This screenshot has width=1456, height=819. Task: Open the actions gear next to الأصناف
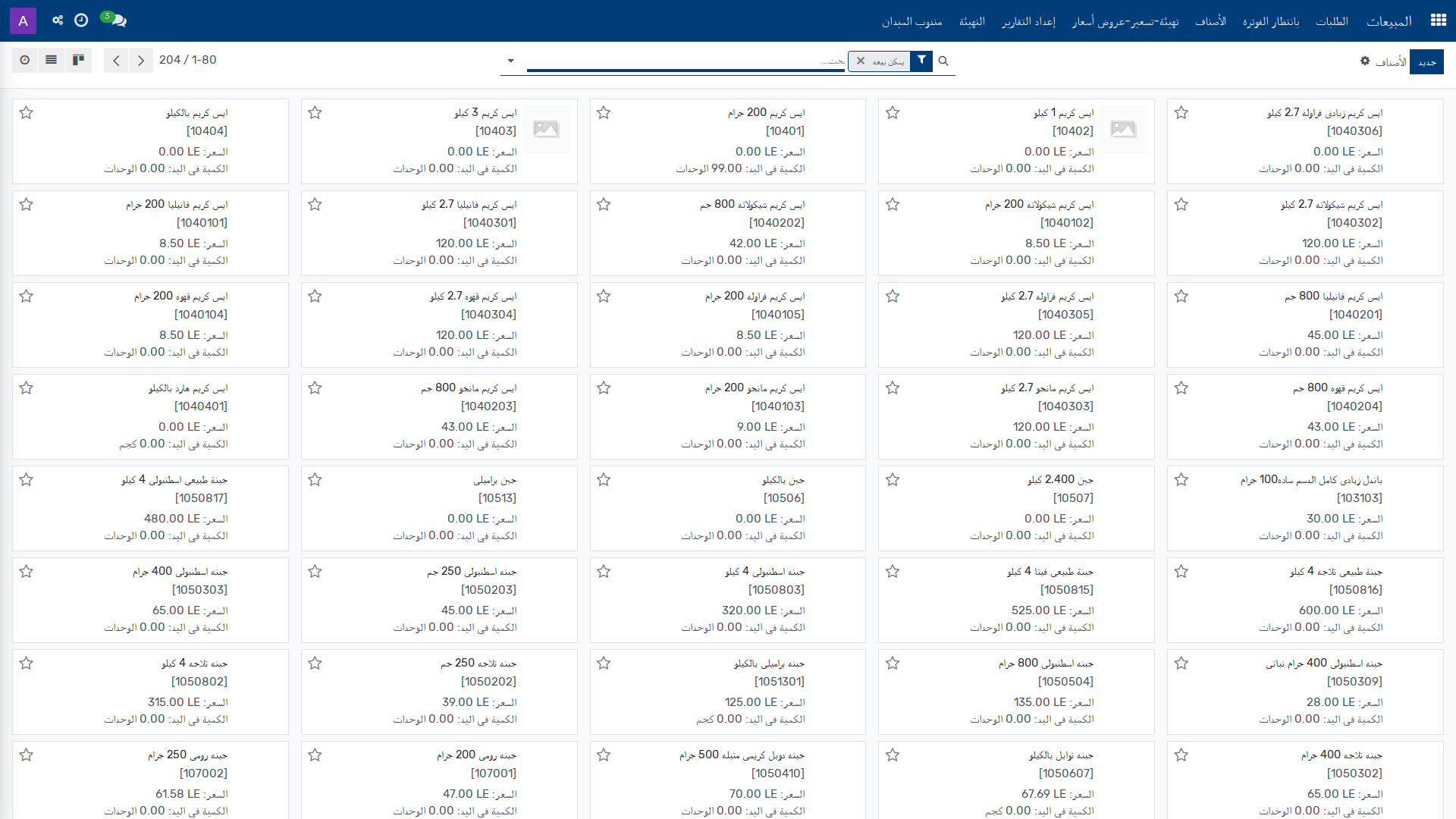point(1365,61)
